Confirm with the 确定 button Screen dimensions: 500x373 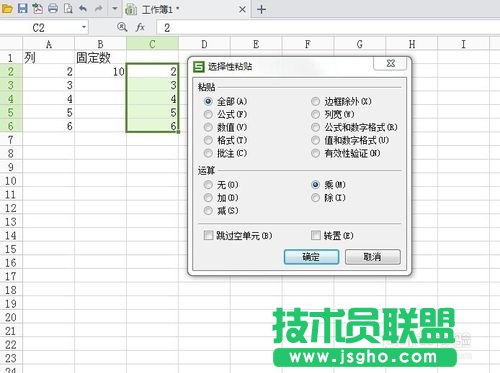[x=311, y=257]
